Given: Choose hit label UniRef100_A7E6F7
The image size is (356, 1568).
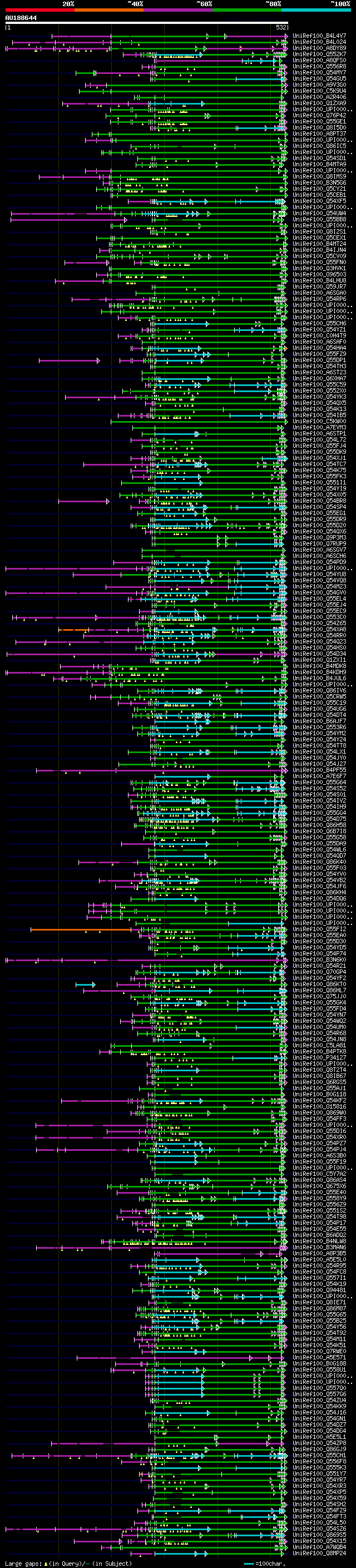Looking at the screenshot, I should click(x=319, y=776).
